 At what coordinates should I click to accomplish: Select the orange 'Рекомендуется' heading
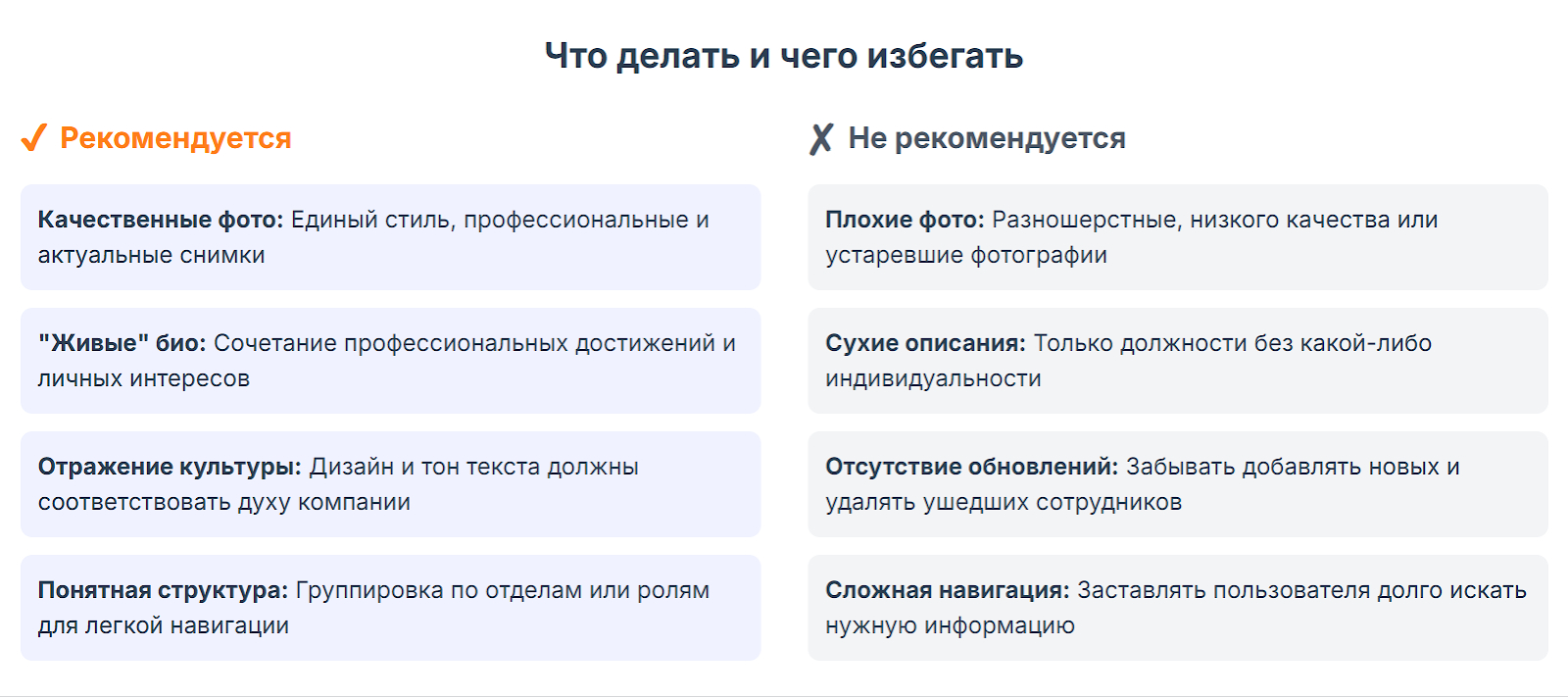(x=175, y=138)
